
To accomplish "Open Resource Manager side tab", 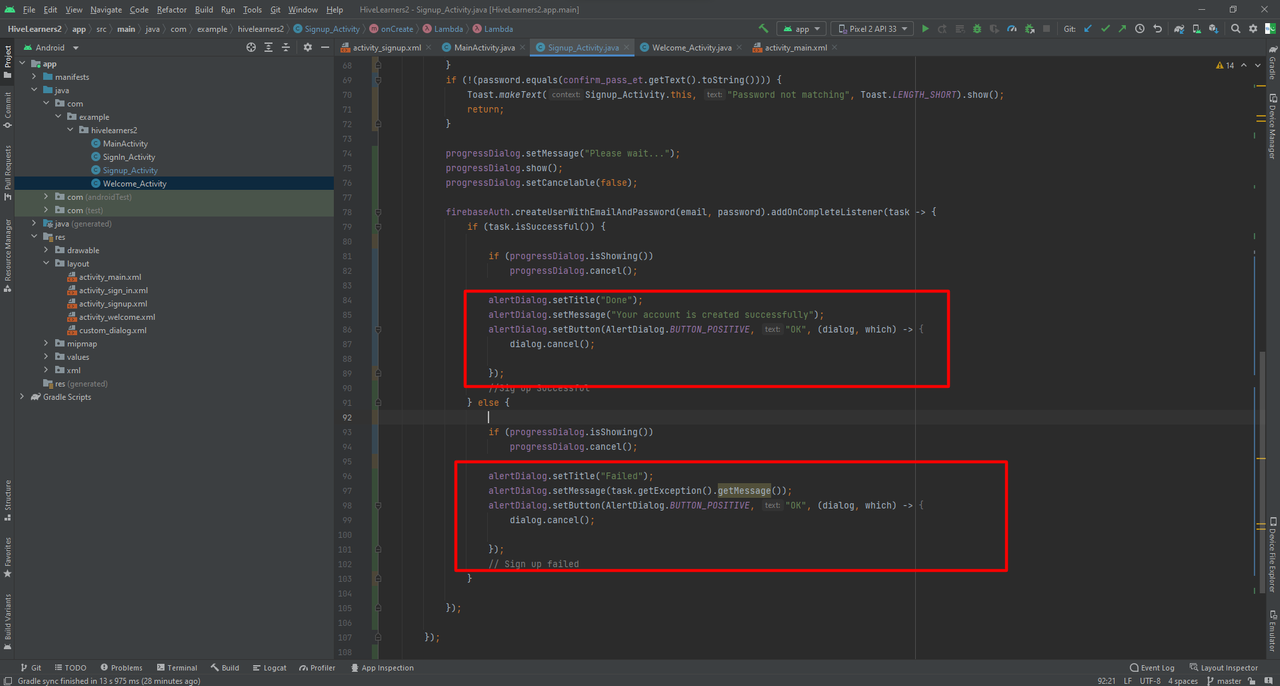I will coord(7,255).
